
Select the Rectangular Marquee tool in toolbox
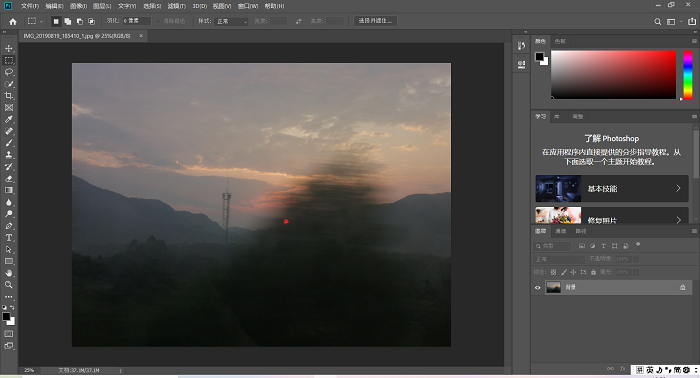(8, 60)
